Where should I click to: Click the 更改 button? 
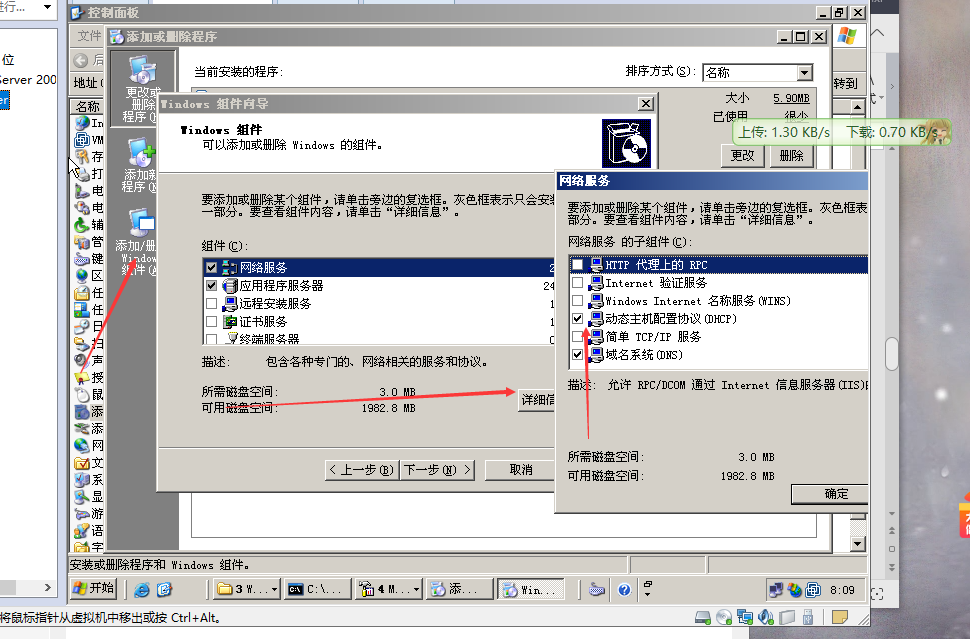742,156
